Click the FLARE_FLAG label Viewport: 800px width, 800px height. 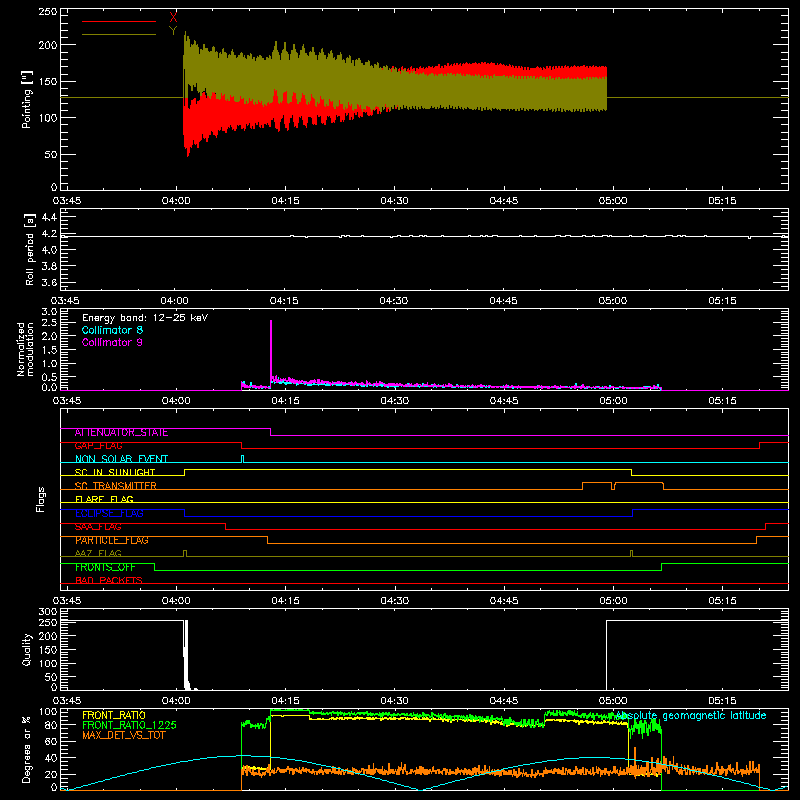point(104,499)
